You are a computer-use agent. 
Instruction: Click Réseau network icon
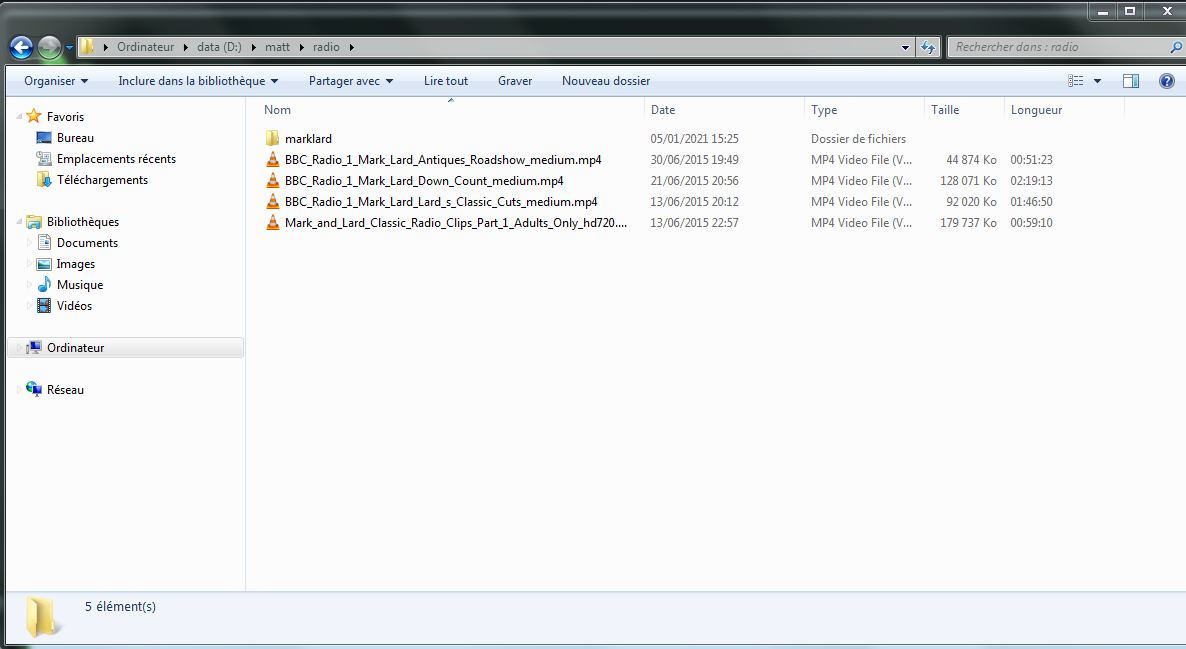pos(33,390)
